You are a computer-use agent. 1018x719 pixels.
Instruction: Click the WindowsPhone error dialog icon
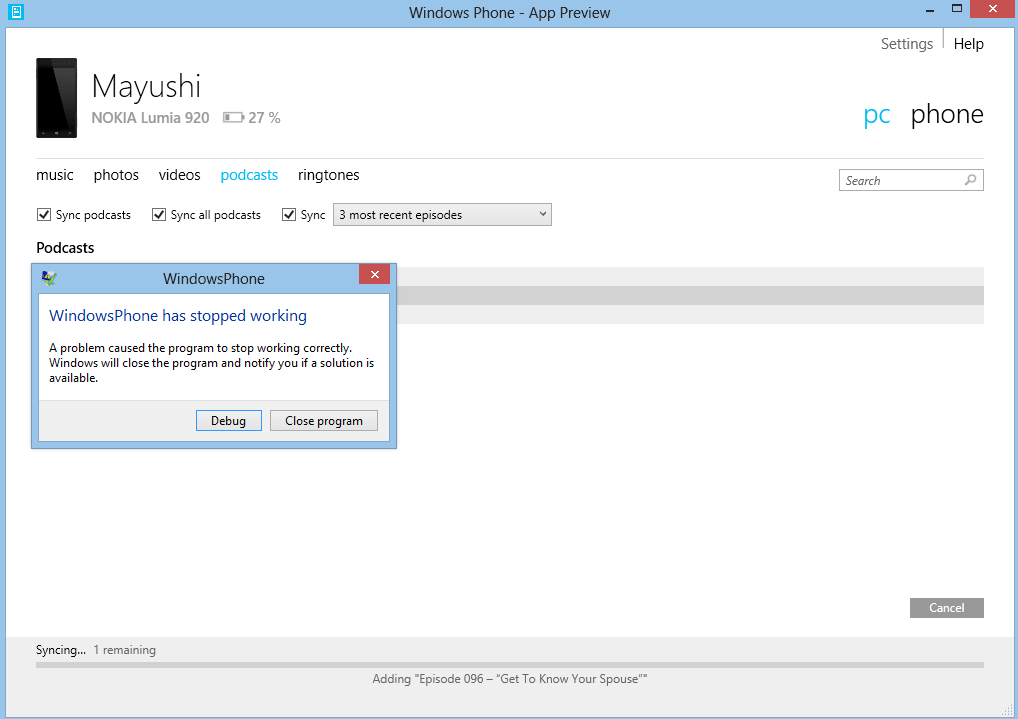(x=49, y=278)
